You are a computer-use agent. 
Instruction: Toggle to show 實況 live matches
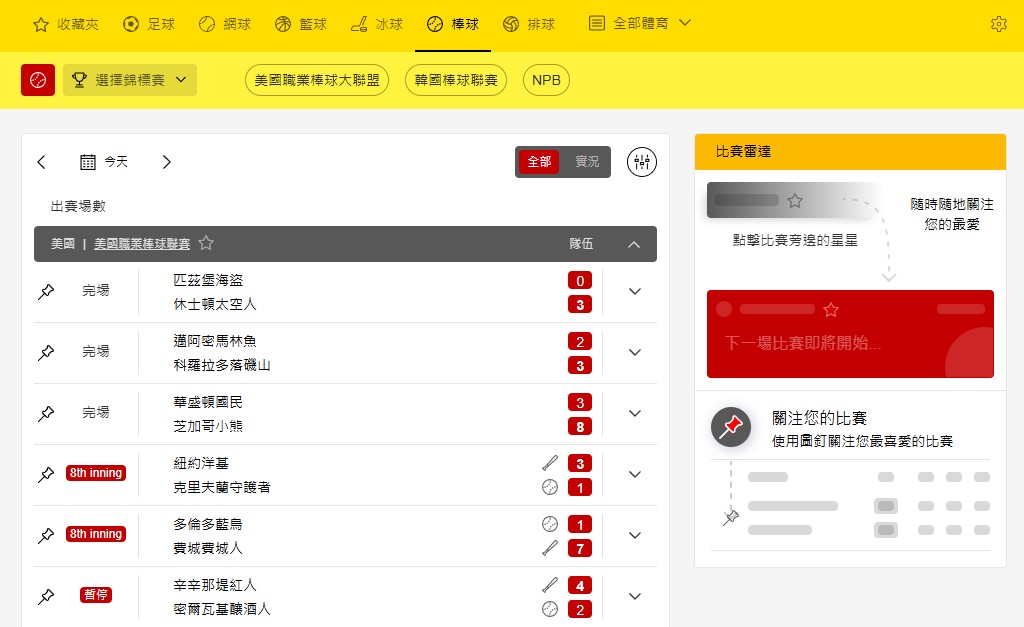tap(586, 161)
